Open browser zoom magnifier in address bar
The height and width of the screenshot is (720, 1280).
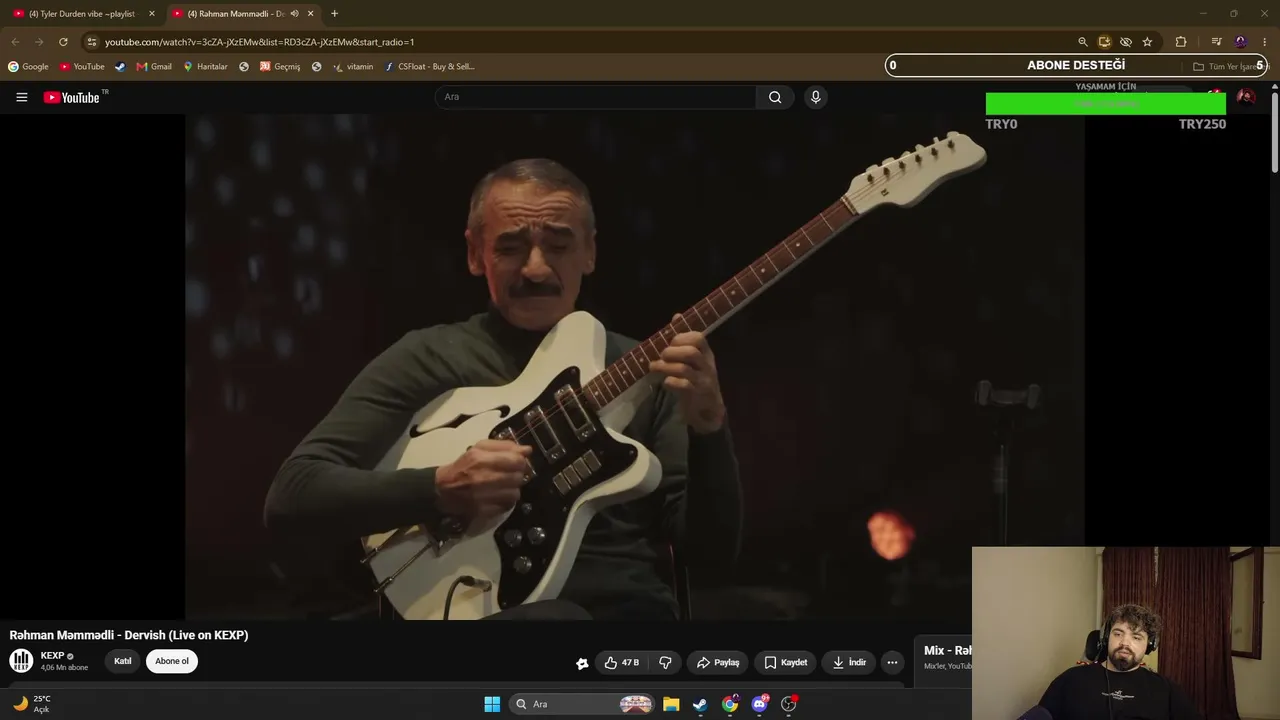[1082, 42]
